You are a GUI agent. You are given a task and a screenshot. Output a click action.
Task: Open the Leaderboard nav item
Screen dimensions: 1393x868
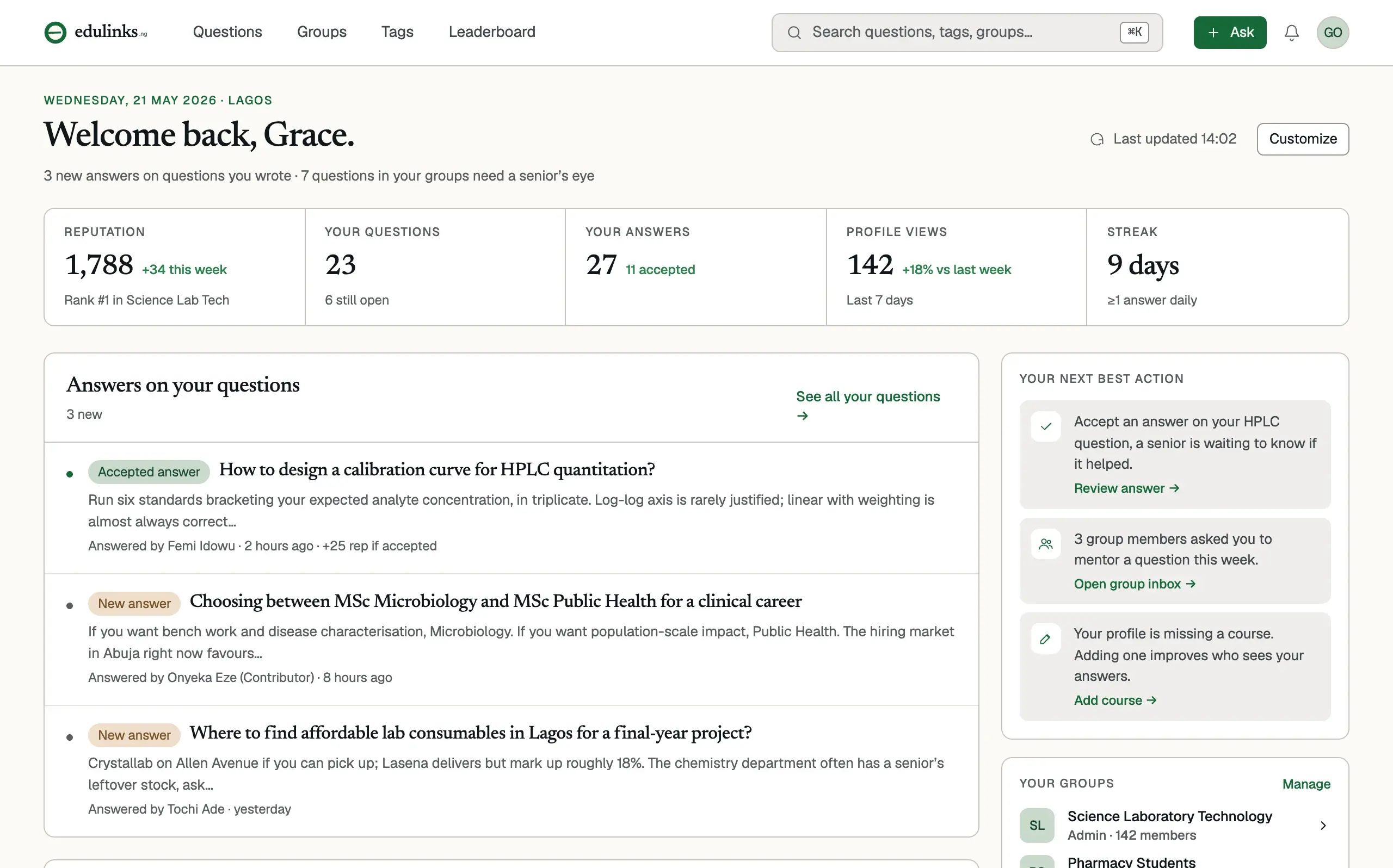492,32
